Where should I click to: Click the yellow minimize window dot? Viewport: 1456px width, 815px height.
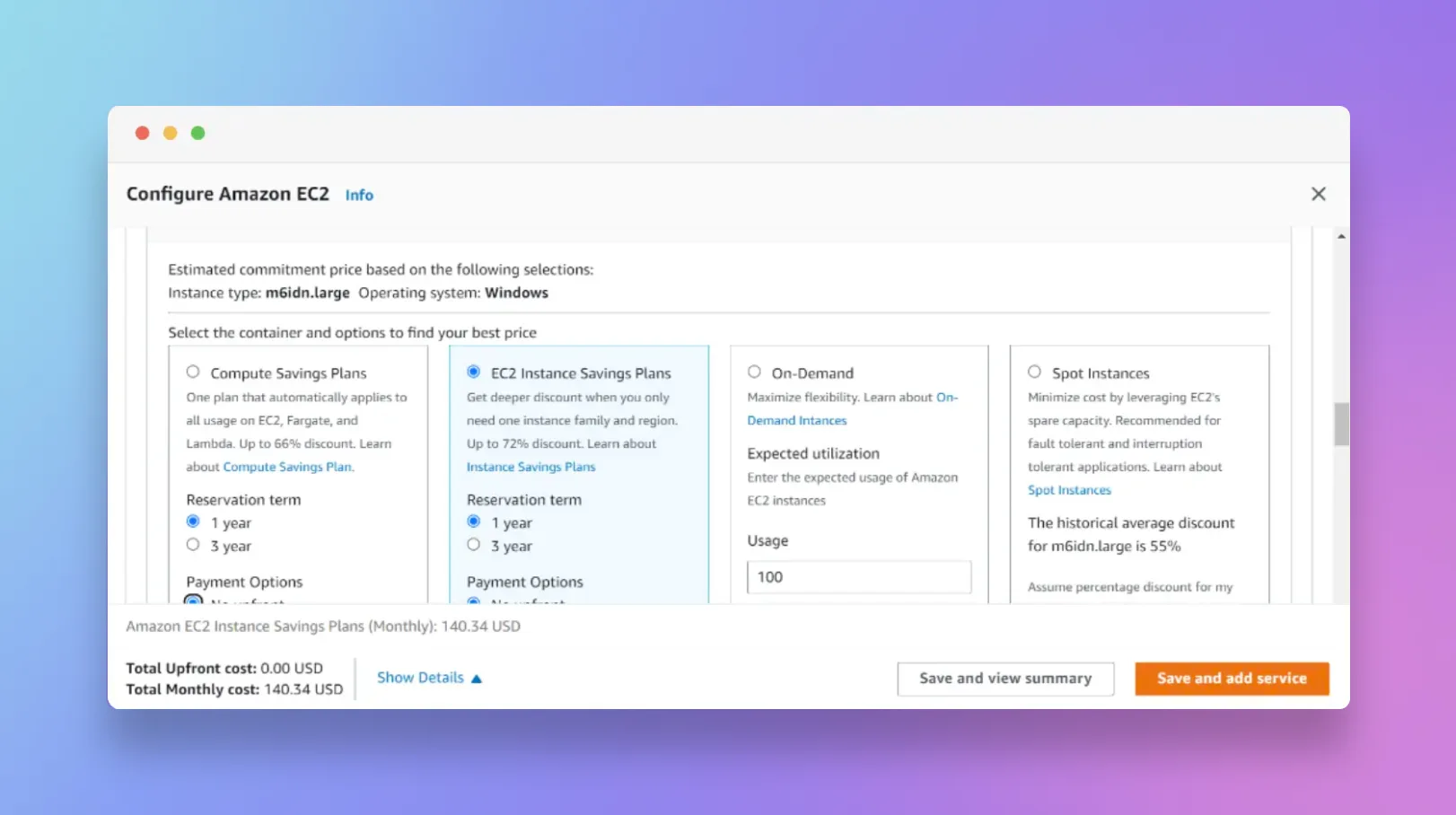pos(170,133)
